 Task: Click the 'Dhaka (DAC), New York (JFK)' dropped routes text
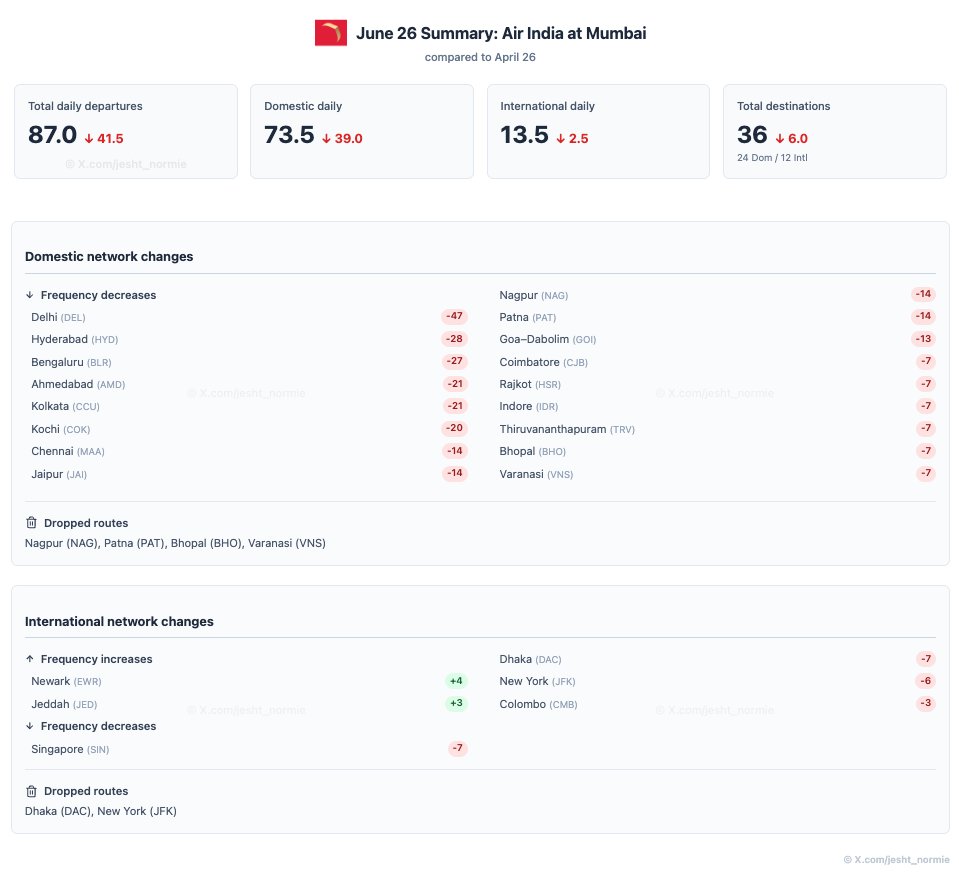coord(101,811)
